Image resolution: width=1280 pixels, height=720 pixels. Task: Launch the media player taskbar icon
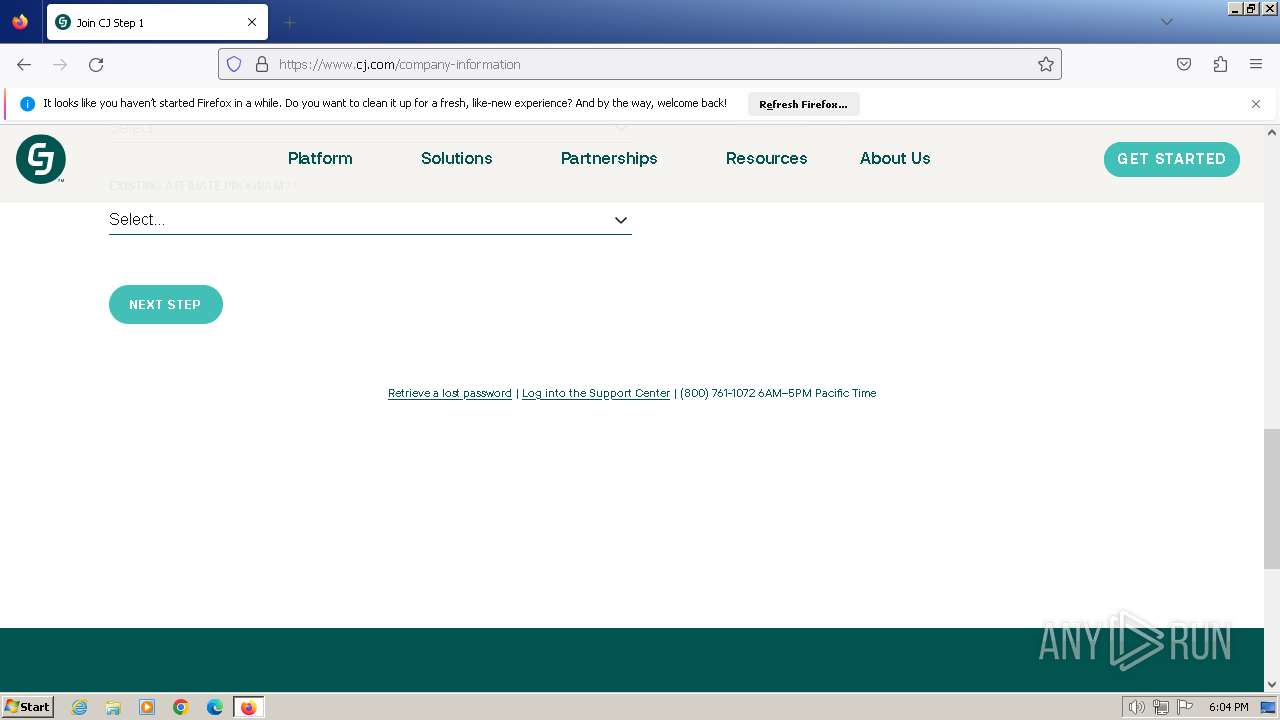click(x=147, y=707)
